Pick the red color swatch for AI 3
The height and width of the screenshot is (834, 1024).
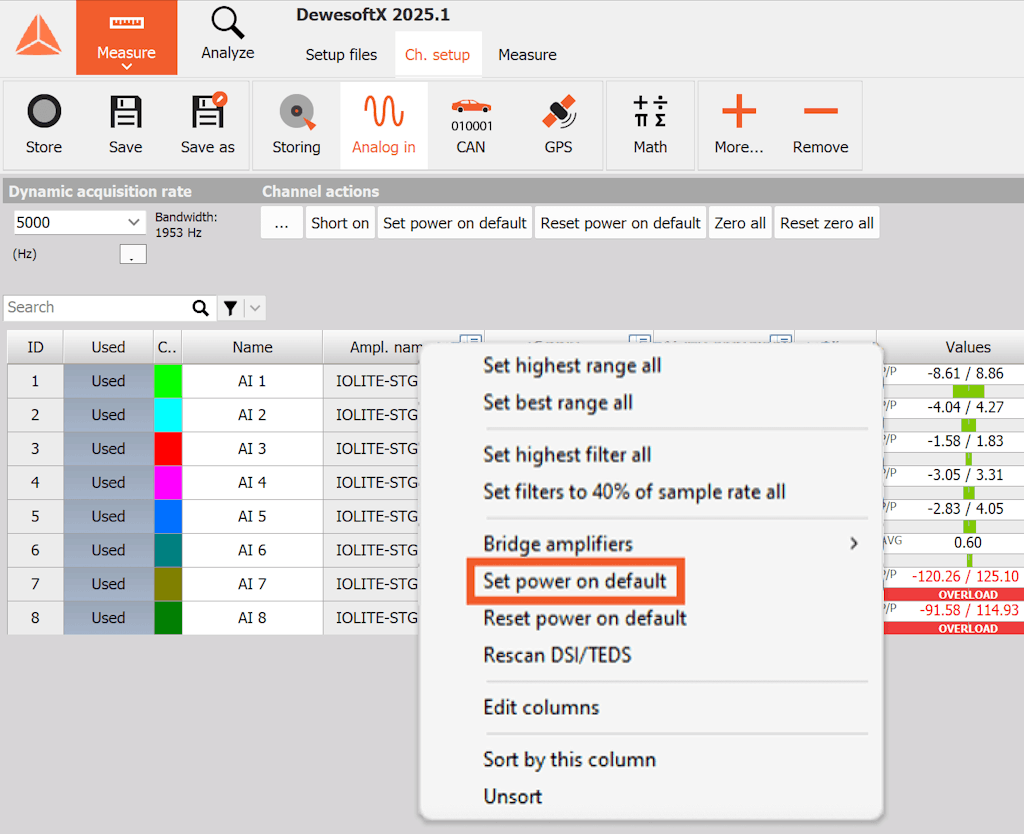168,449
